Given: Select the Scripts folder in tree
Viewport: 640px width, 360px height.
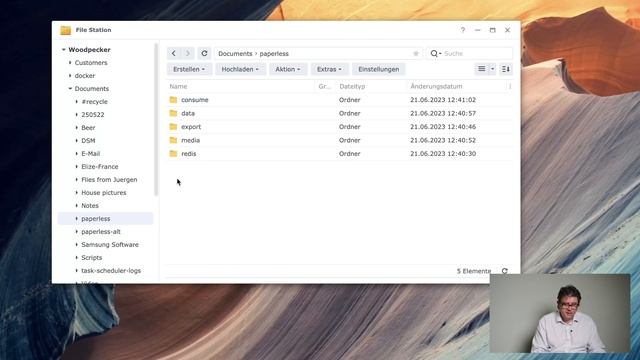Looking at the screenshot, I should click(91, 258).
